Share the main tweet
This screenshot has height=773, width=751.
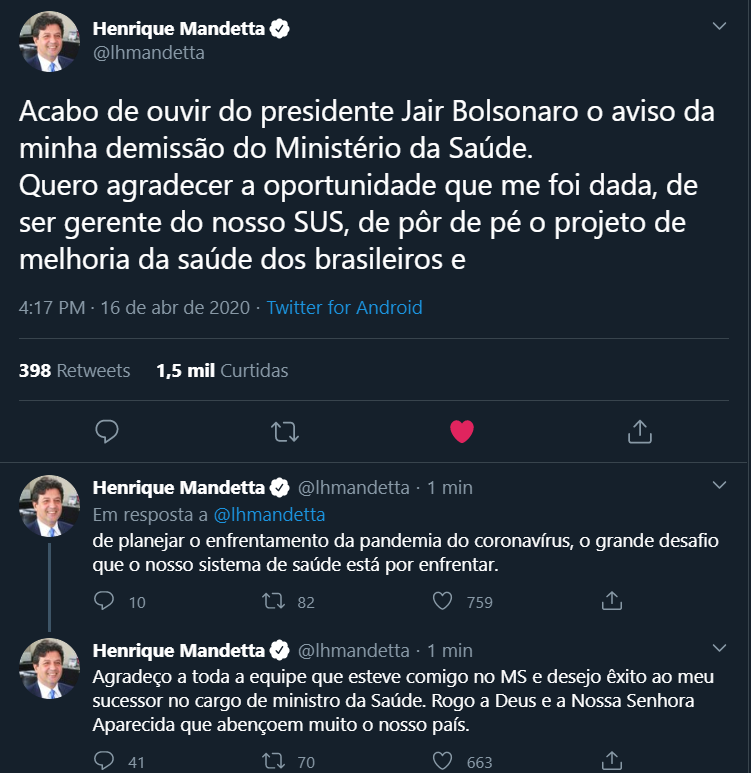[639, 431]
